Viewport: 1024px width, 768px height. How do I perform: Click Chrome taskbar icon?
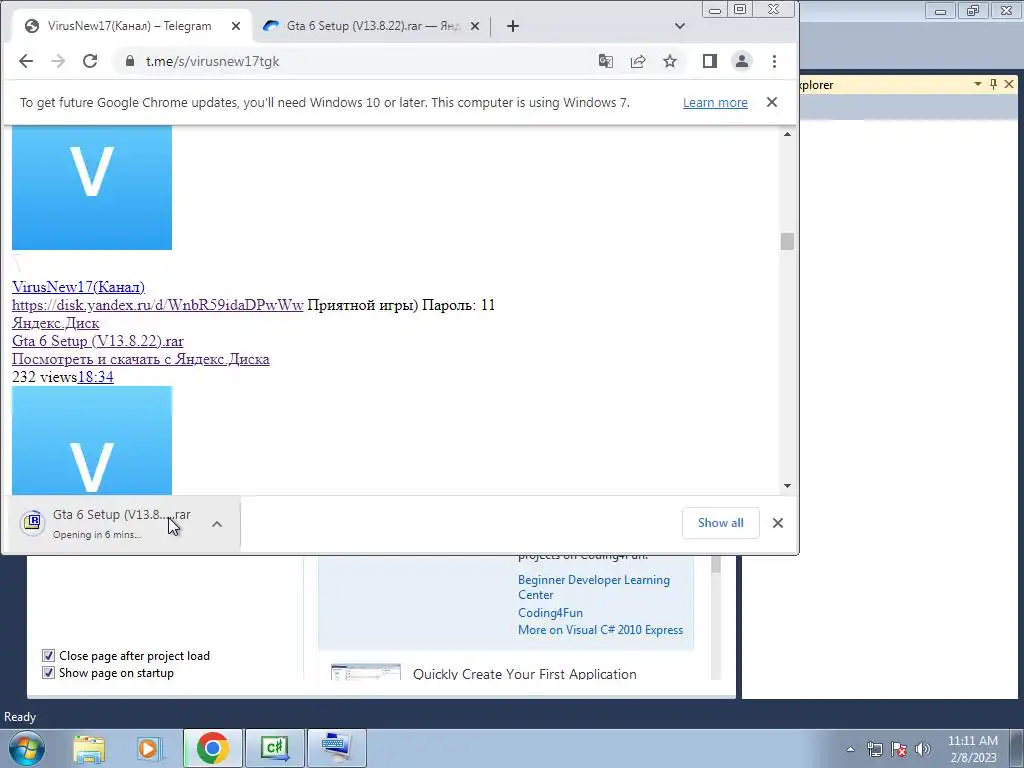213,748
